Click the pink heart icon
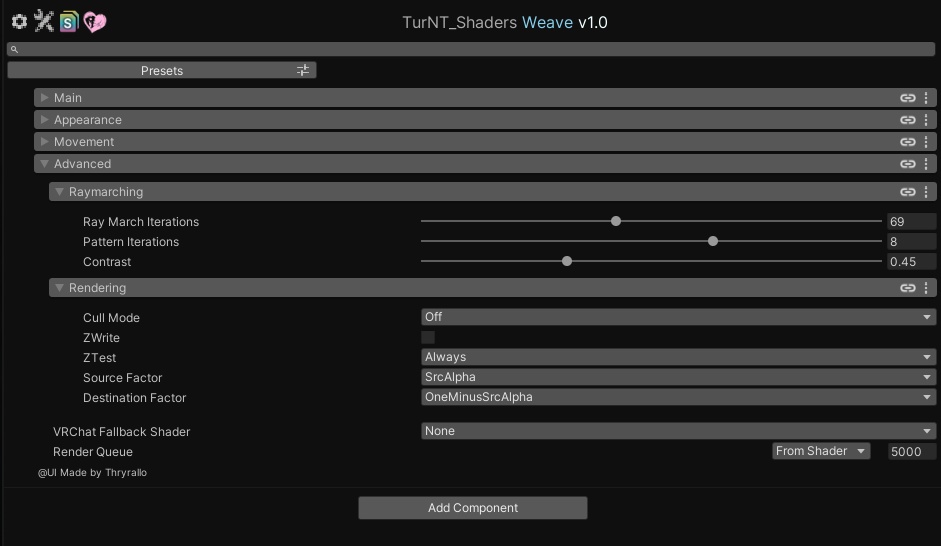941x546 pixels. pos(94,22)
